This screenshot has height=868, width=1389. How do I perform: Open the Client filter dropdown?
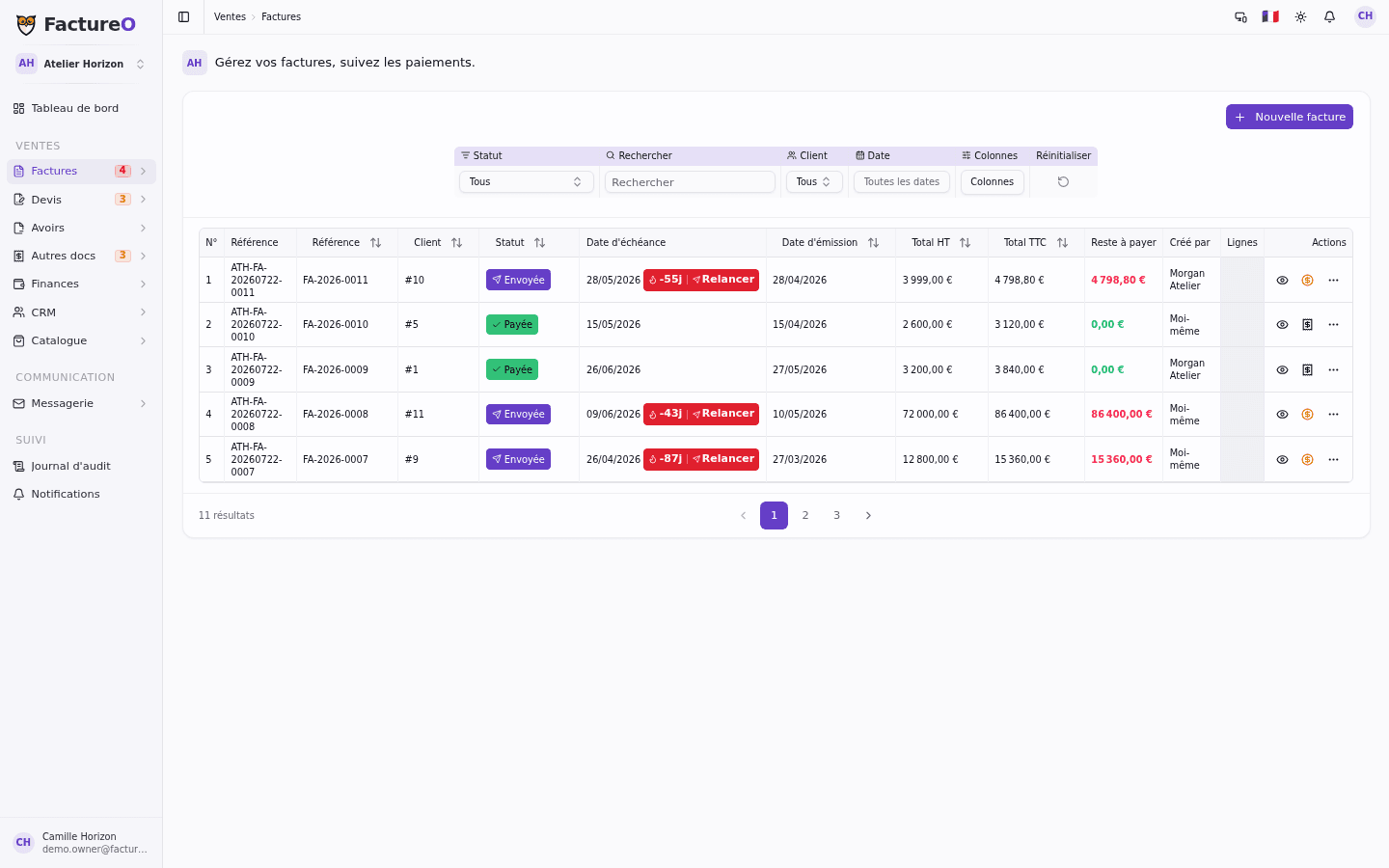[x=814, y=181]
